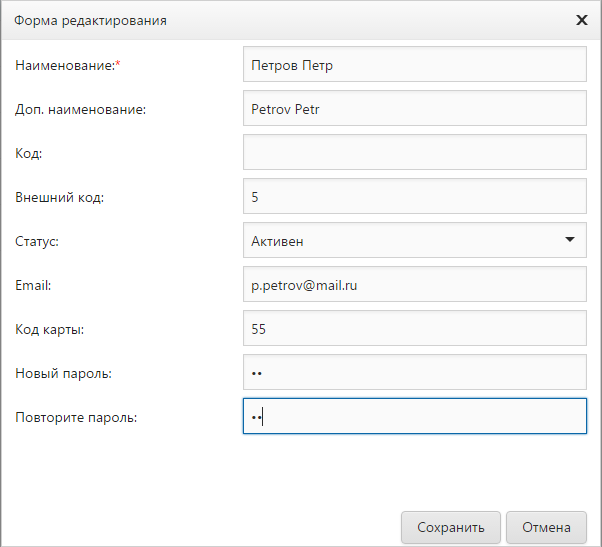Close the Форма редактирования dialog
This screenshot has height=547, width=602.
click(581, 20)
